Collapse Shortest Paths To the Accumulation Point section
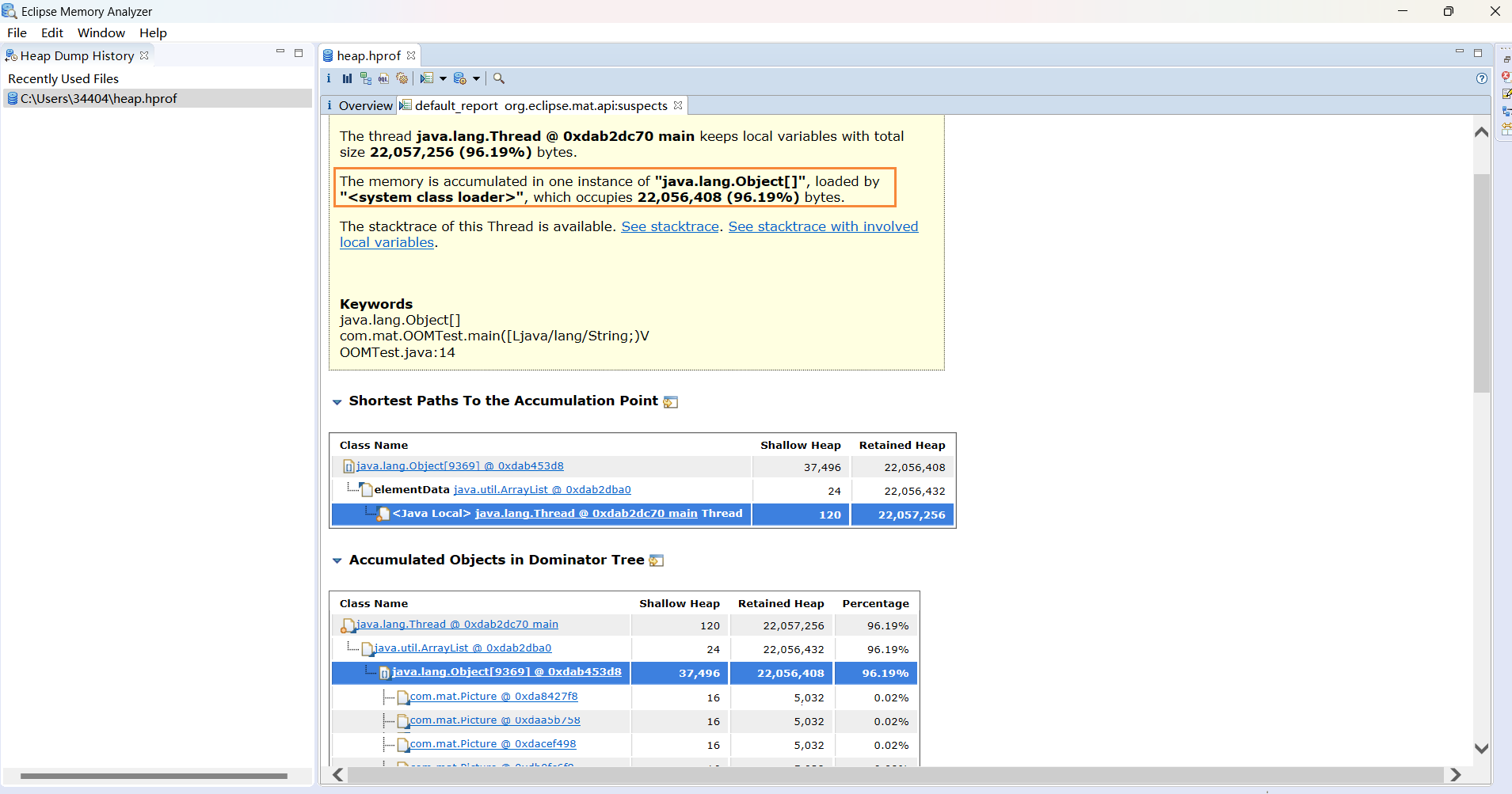Image resolution: width=1512 pixels, height=794 pixels. tap(337, 402)
